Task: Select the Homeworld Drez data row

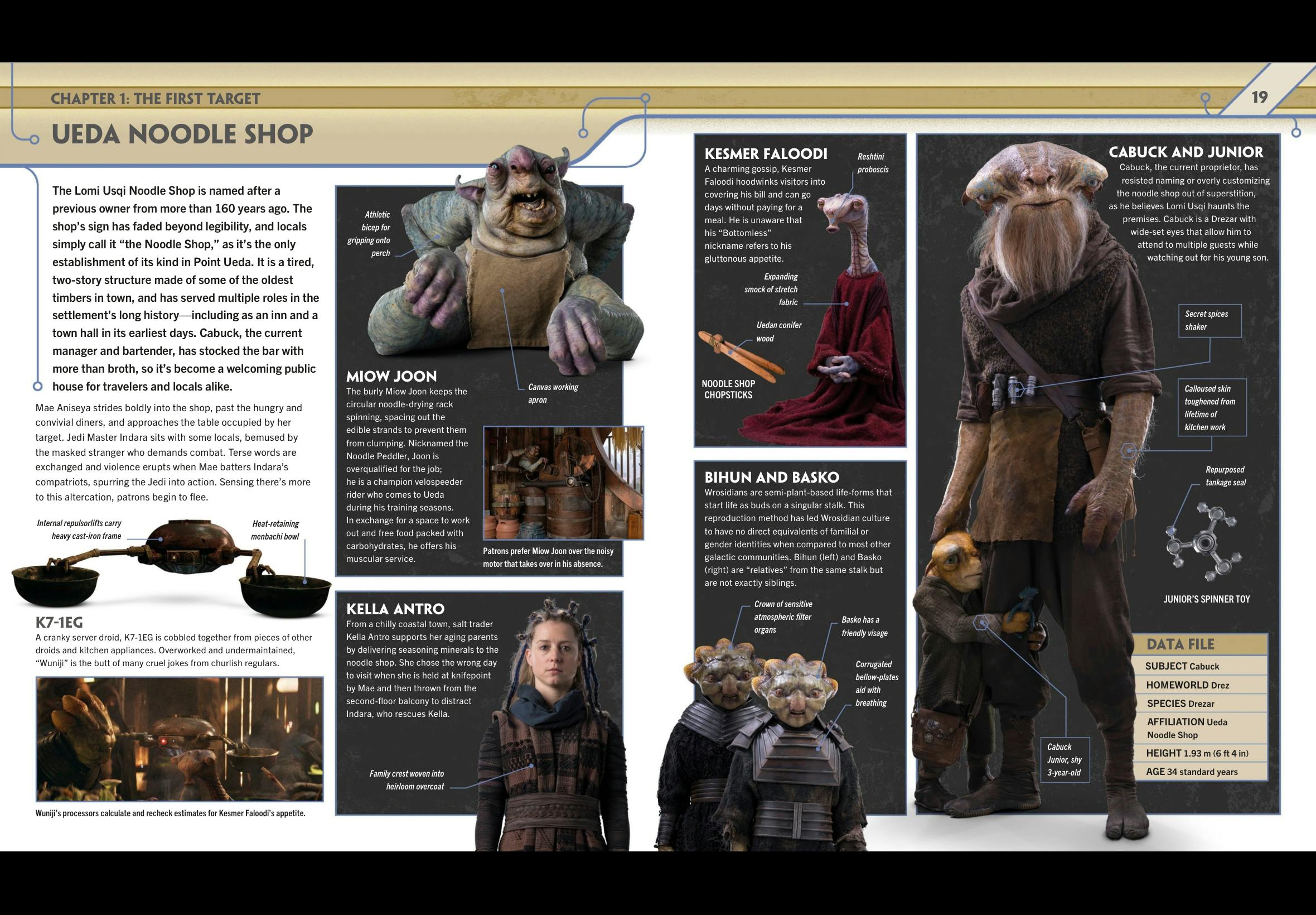Action: [x=1200, y=685]
